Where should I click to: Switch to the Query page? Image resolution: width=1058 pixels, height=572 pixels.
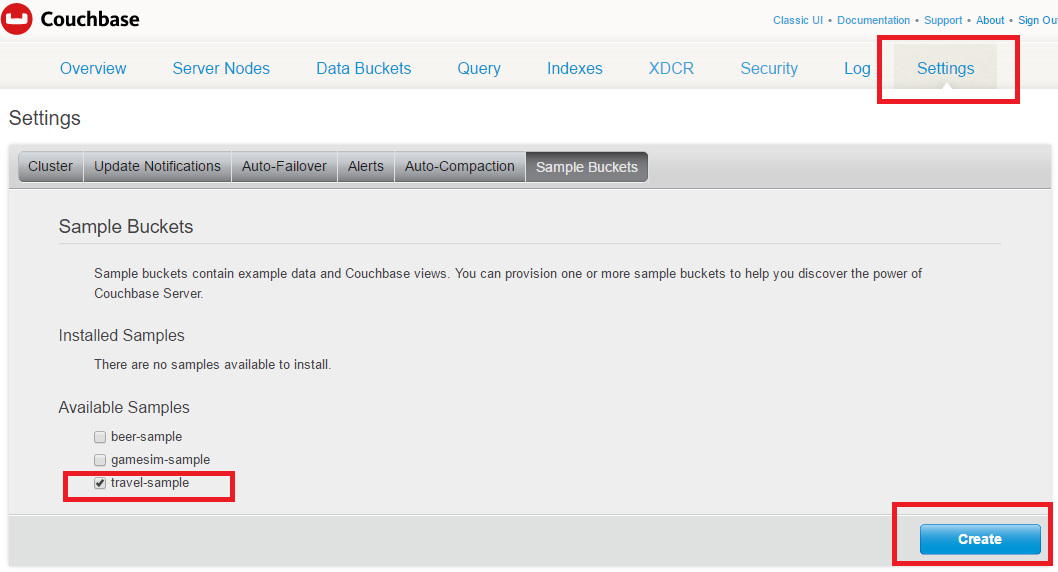(479, 69)
